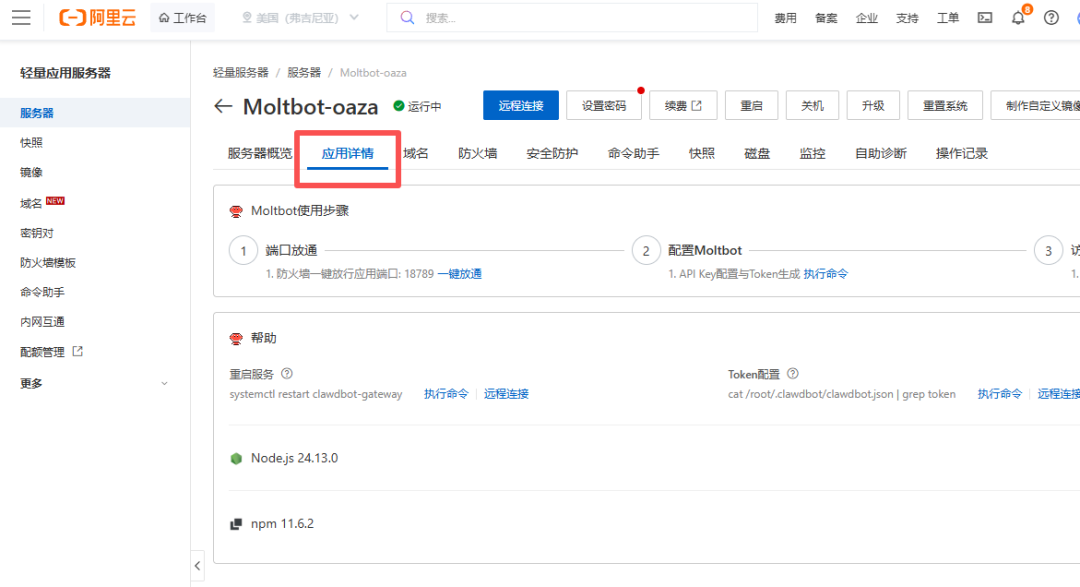Viewport: 1080px width, 587px height.
Task: Focus the top search field
Action: (572, 18)
